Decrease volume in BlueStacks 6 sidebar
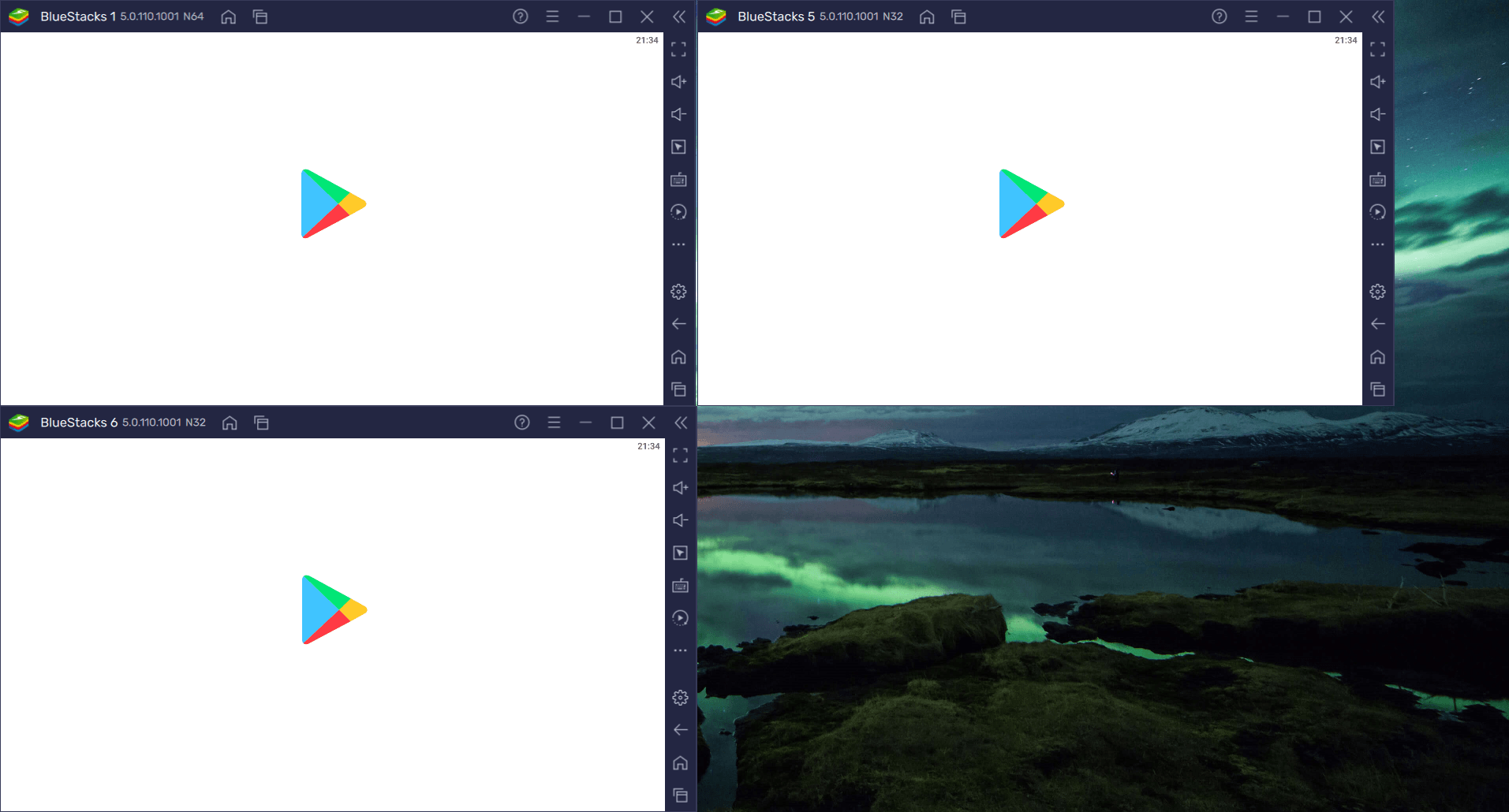Viewport: 1509px width, 812px height. click(x=680, y=520)
